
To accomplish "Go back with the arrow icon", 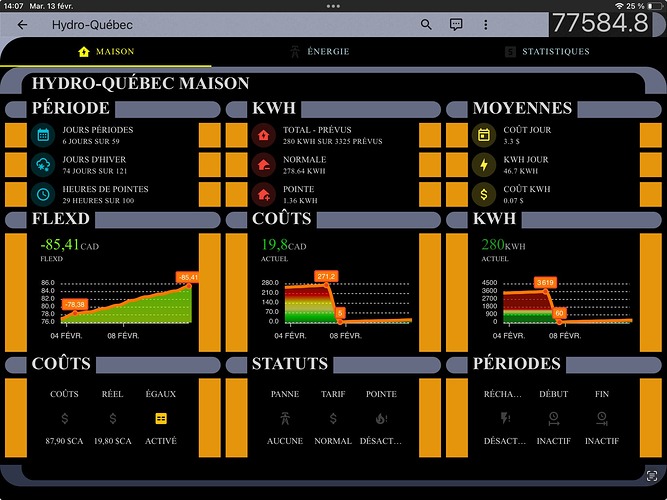I will coord(22,25).
